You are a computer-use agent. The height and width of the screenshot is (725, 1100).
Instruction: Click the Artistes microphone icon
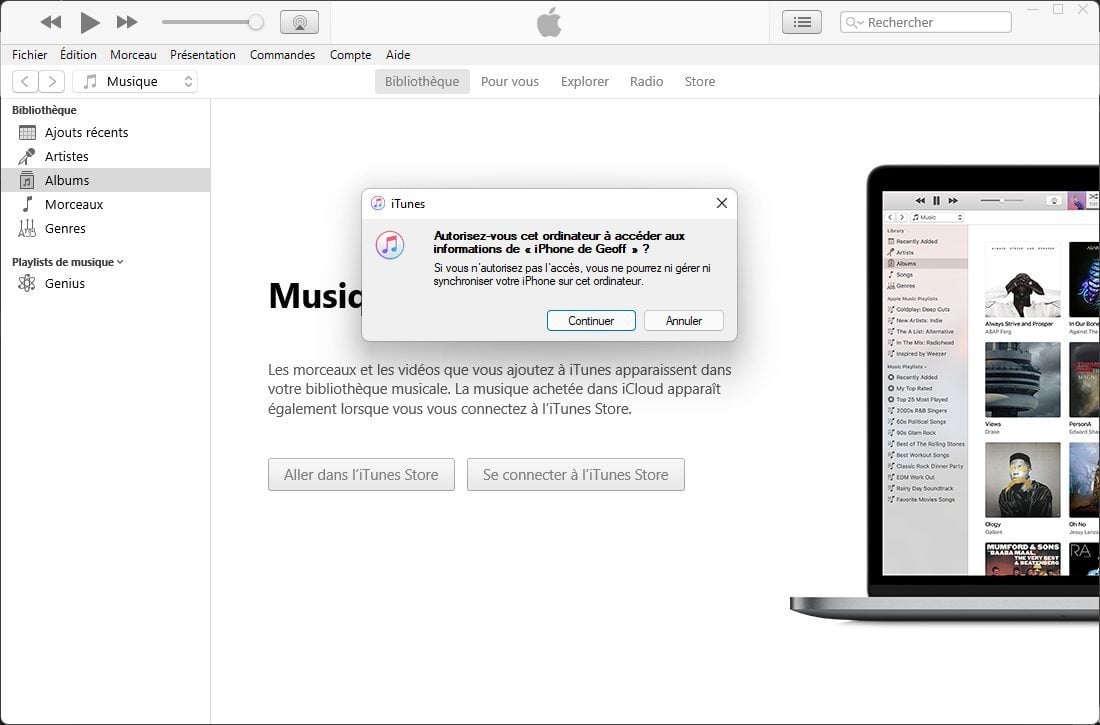click(27, 157)
